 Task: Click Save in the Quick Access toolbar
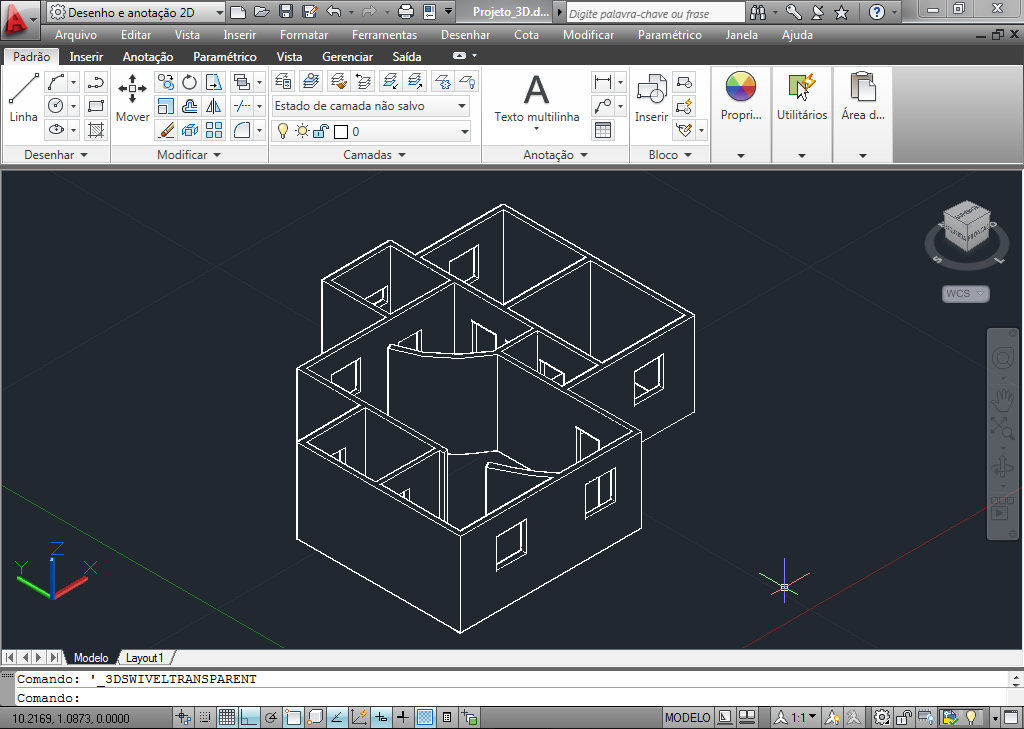tap(287, 12)
